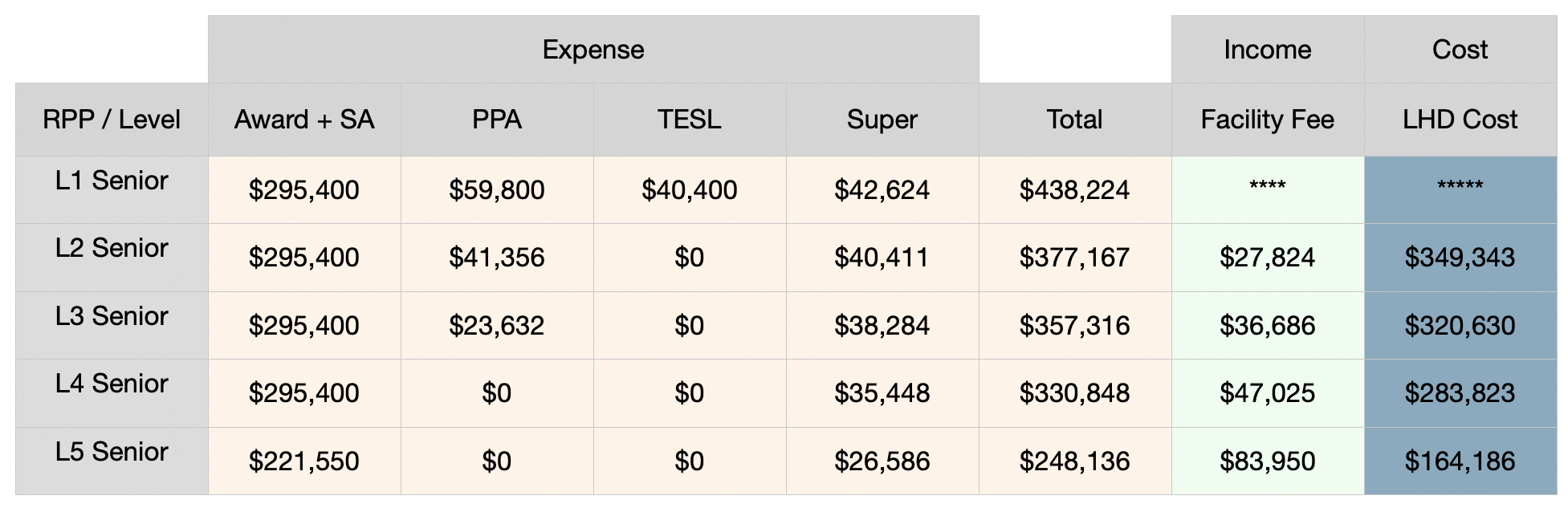Select the masked L1 Senior Facility Fee cell
The image size is (1568, 512).
pos(1267,189)
